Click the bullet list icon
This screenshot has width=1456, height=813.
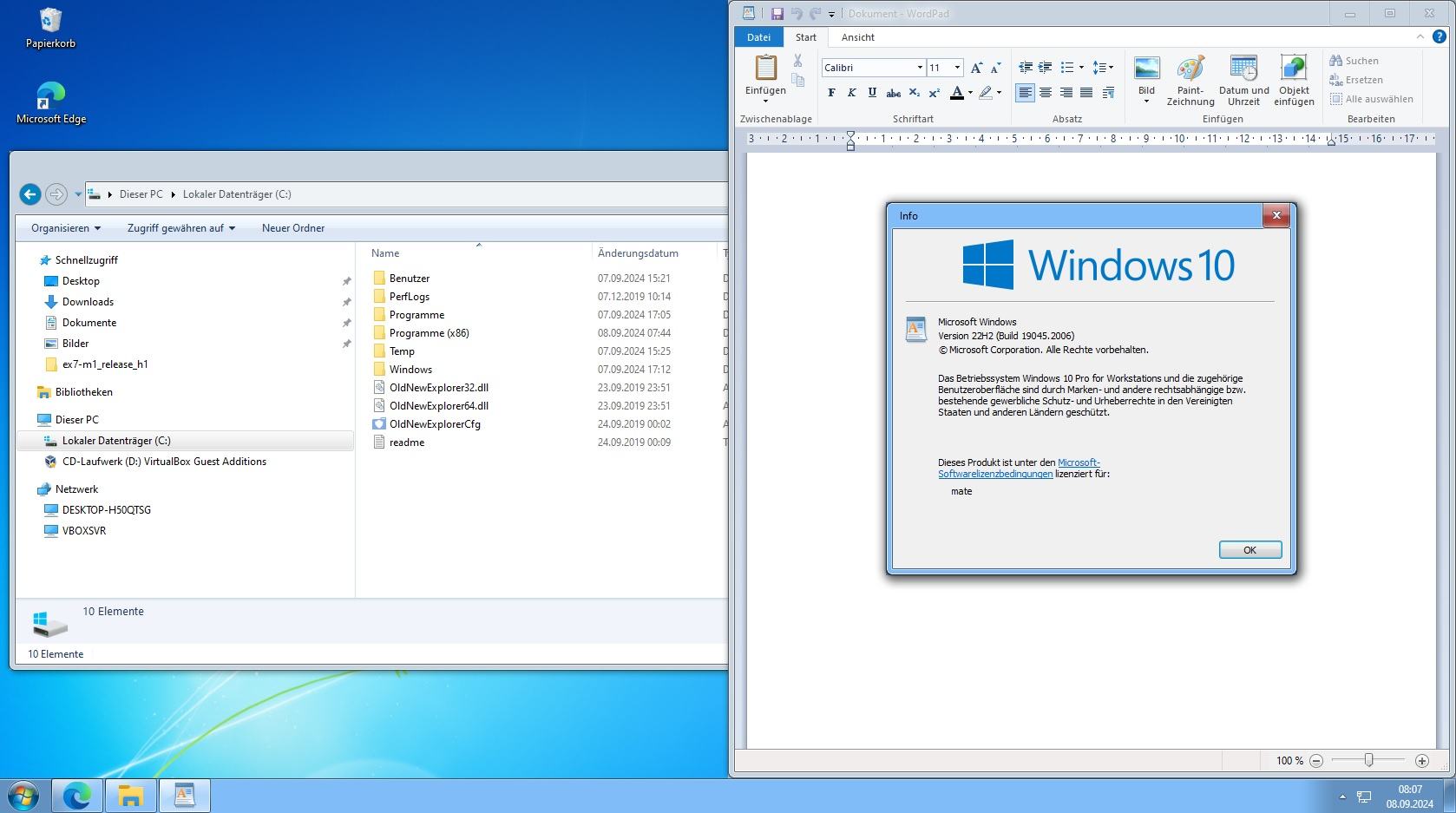[x=1067, y=68]
